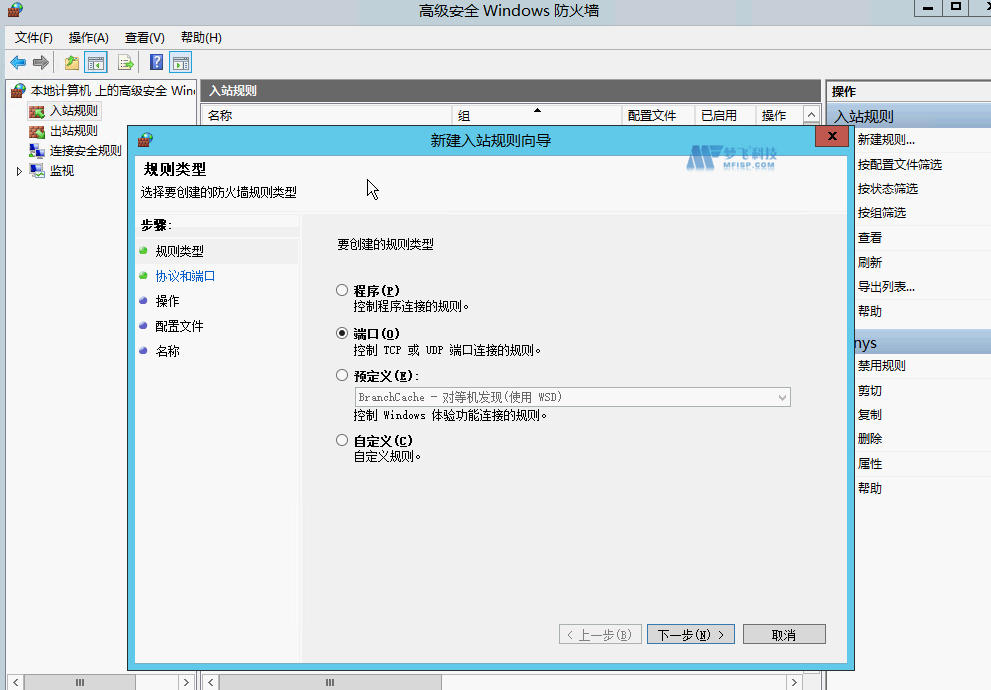Click the back navigation arrow icon

pyautogui.click(x=17, y=62)
